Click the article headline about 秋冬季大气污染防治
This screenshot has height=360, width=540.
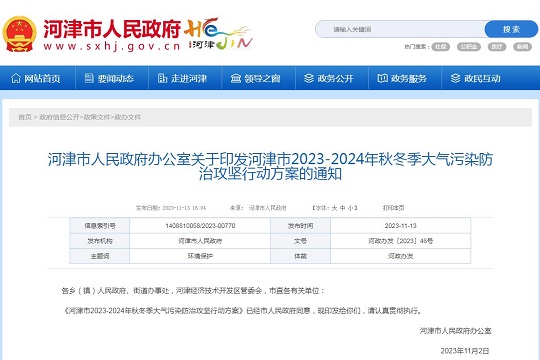tap(270, 166)
